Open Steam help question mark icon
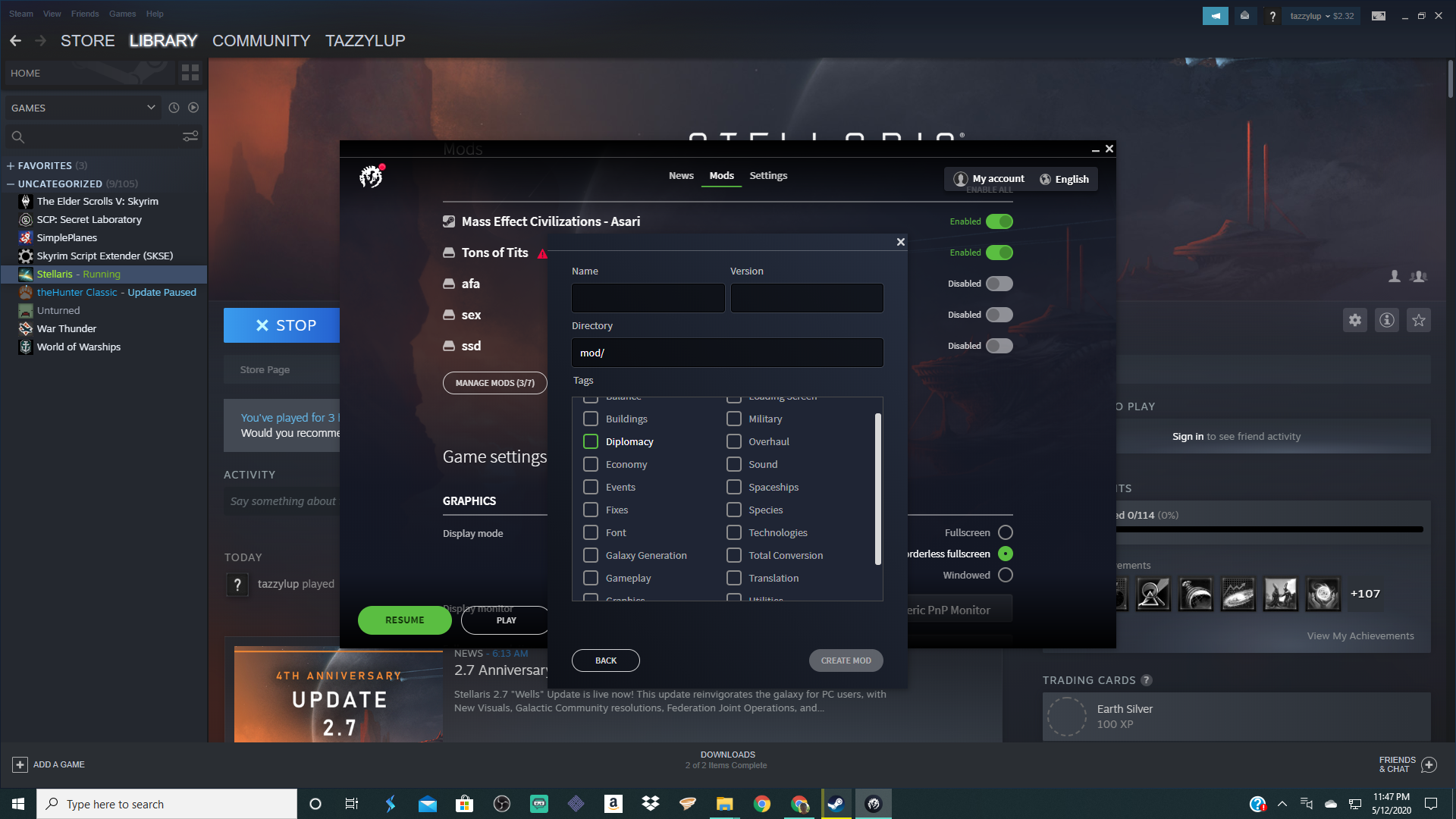 click(x=1272, y=16)
